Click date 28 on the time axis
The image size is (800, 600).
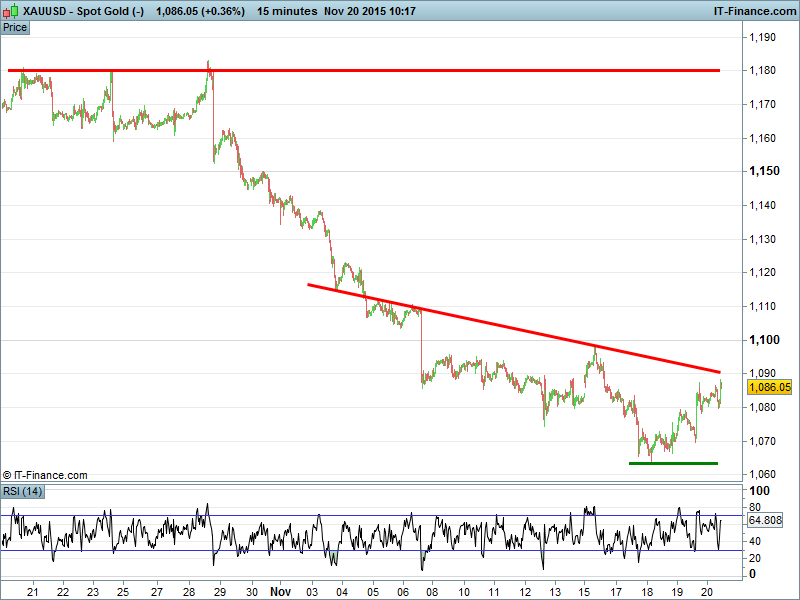pyautogui.click(x=189, y=591)
